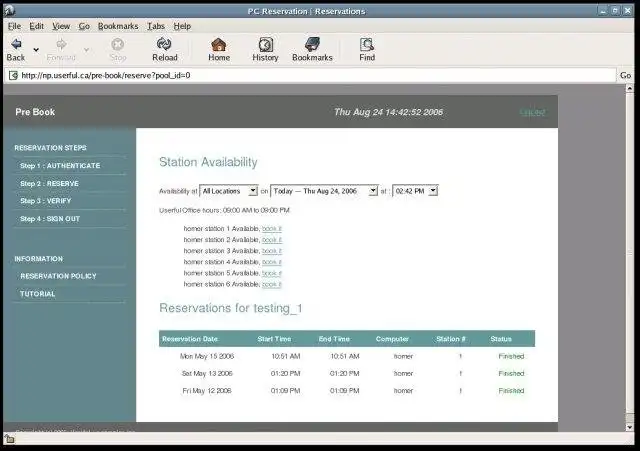The image size is (640, 451).
Task: Open the Back history dropdown arrow
Action: (36, 50)
